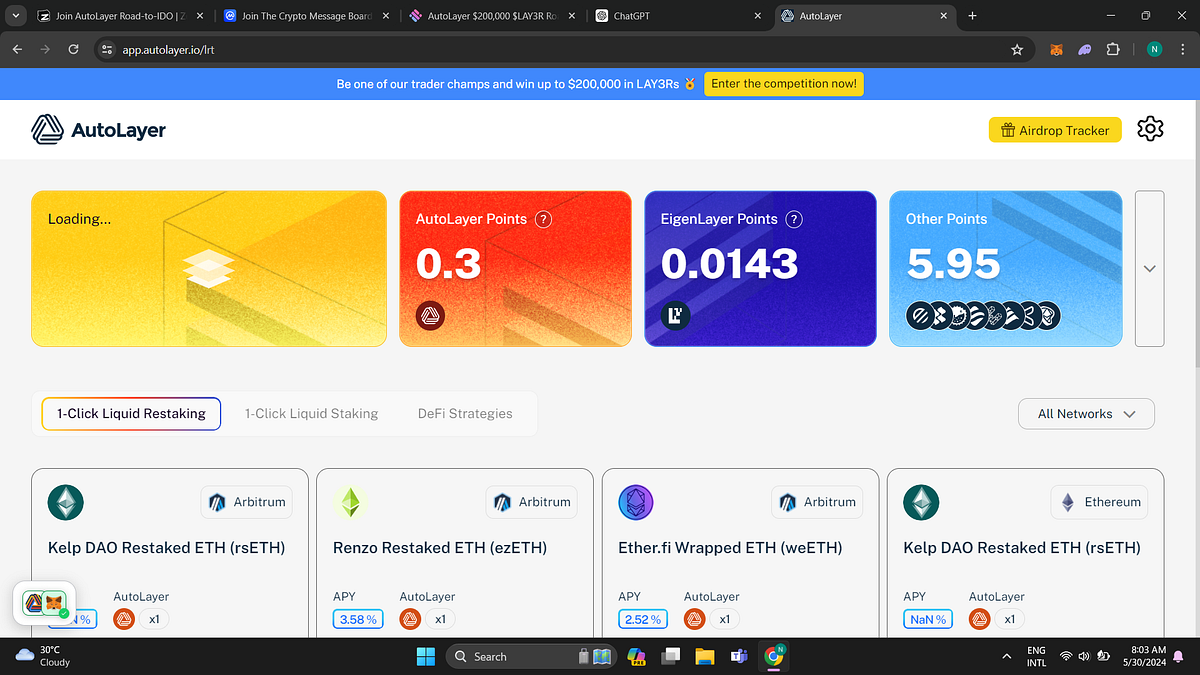Click the Ethereum network icon on the rightmost card
1200x675 pixels.
[x=1099, y=502]
